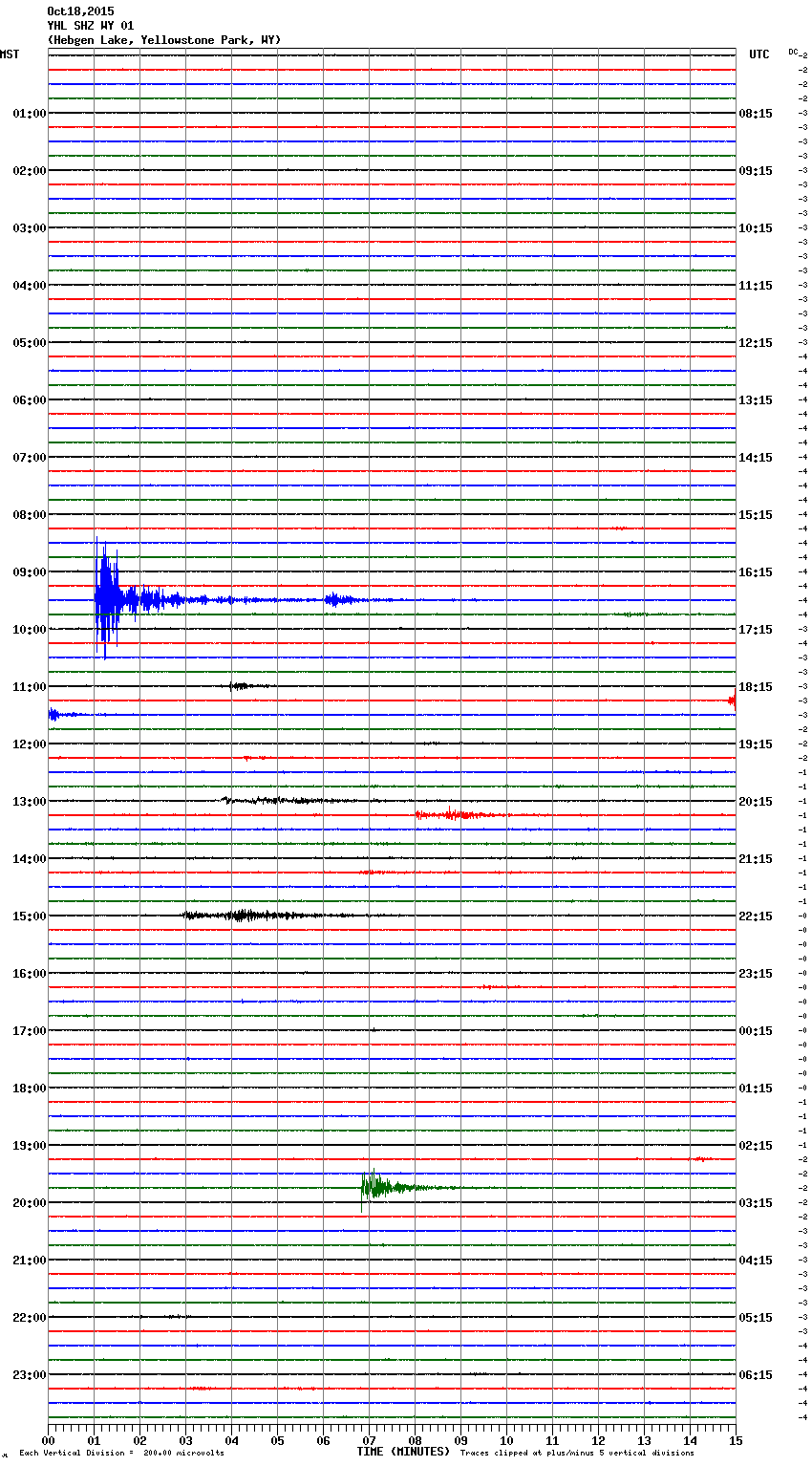Click the 17:15 UTC time label
Image resolution: width=812 pixels, height=1466 pixels.
click(756, 630)
